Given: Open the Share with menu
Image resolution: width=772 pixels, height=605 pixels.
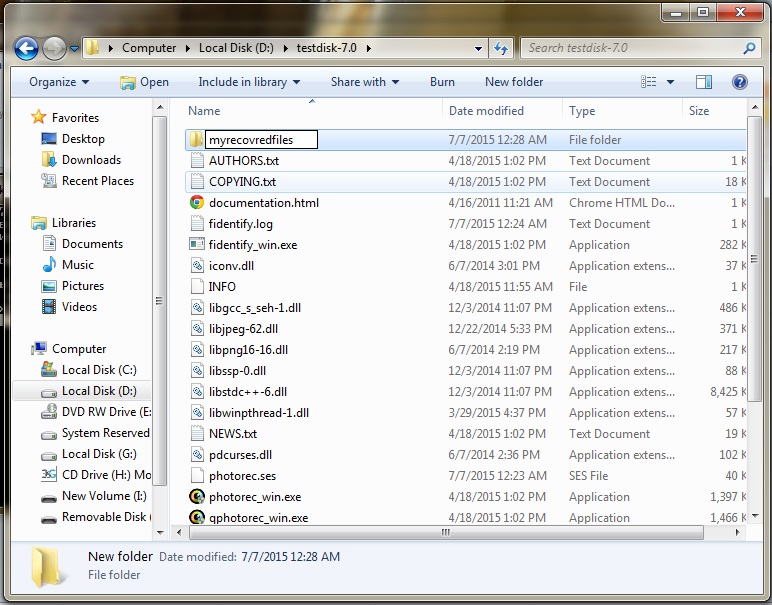Looking at the screenshot, I should 365,82.
